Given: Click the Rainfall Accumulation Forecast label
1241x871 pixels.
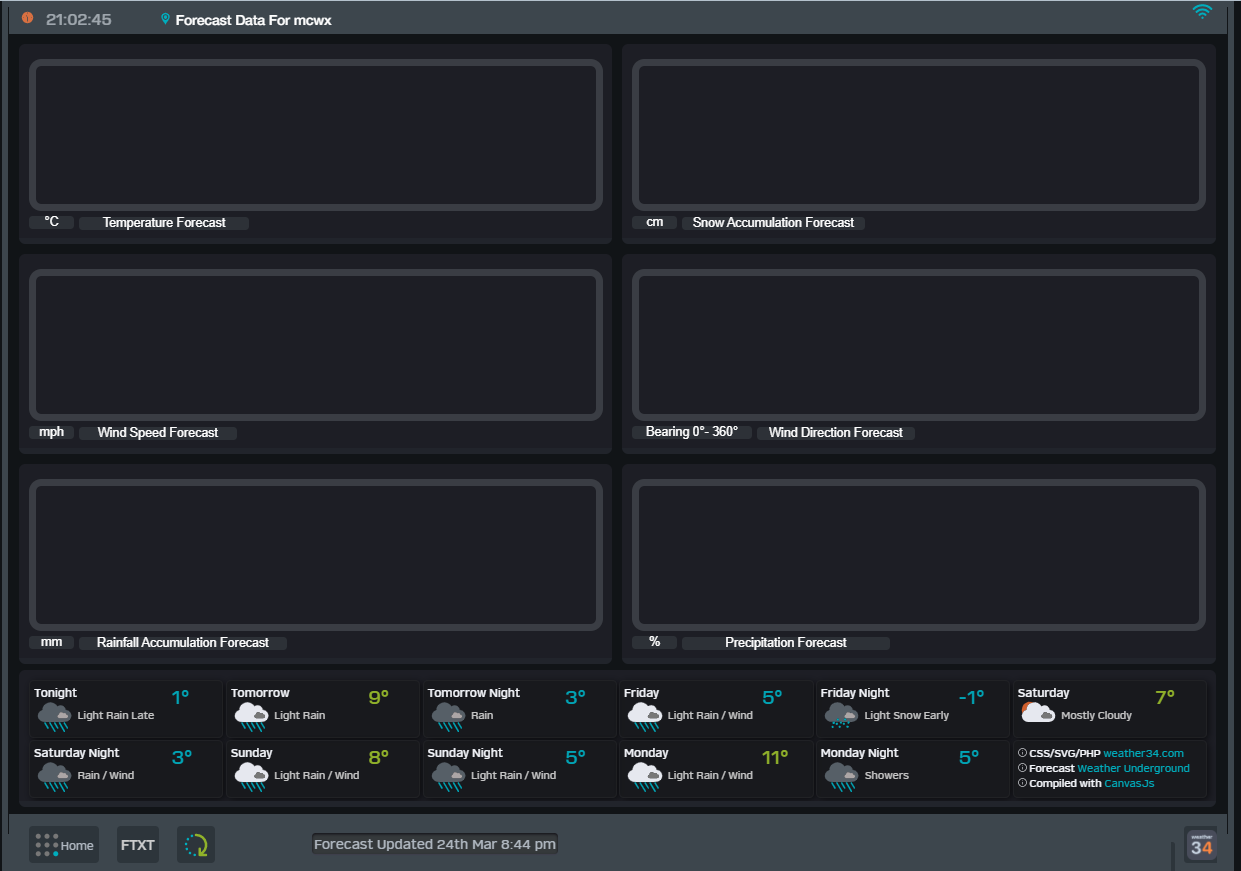Looking at the screenshot, I should point(183,643).
